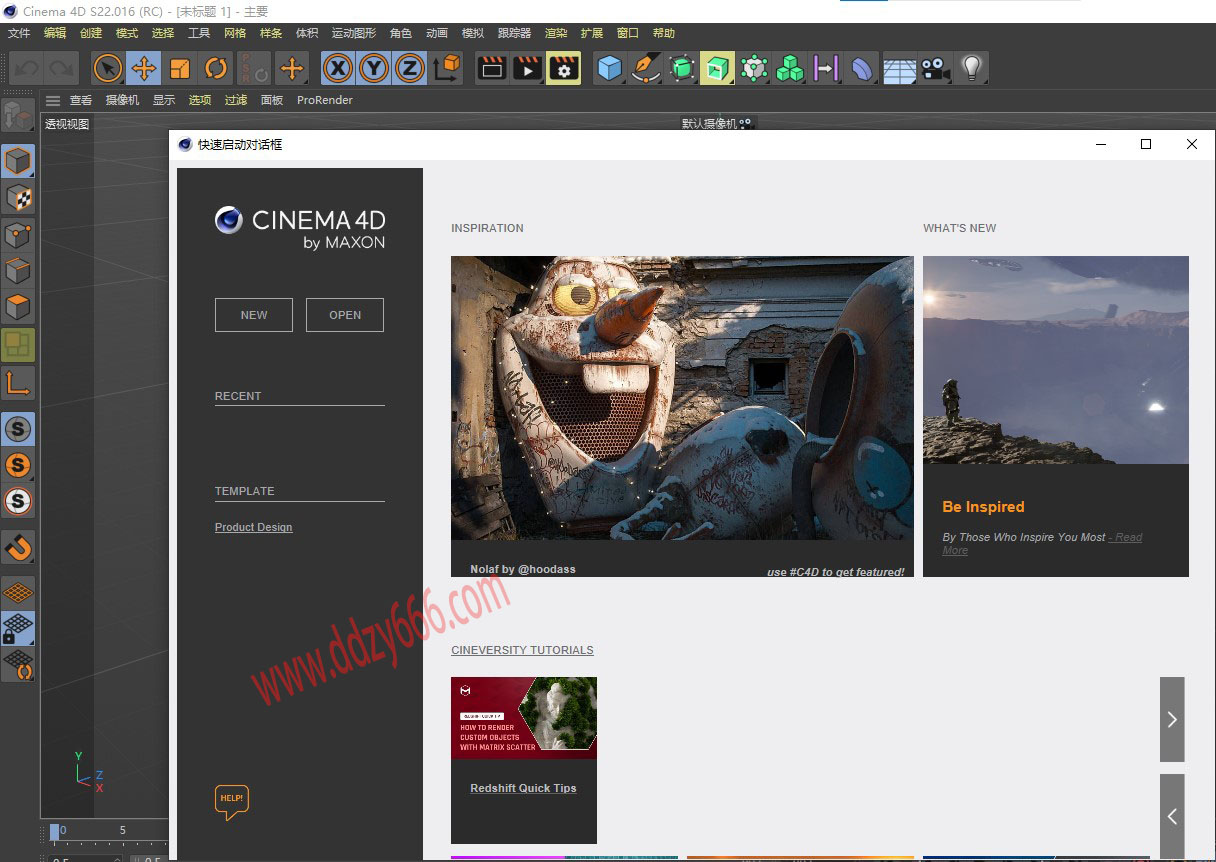Viewport: 1216px width, 862px height.
Task: Click the Redo arrow icon
Action: point(60,68)
